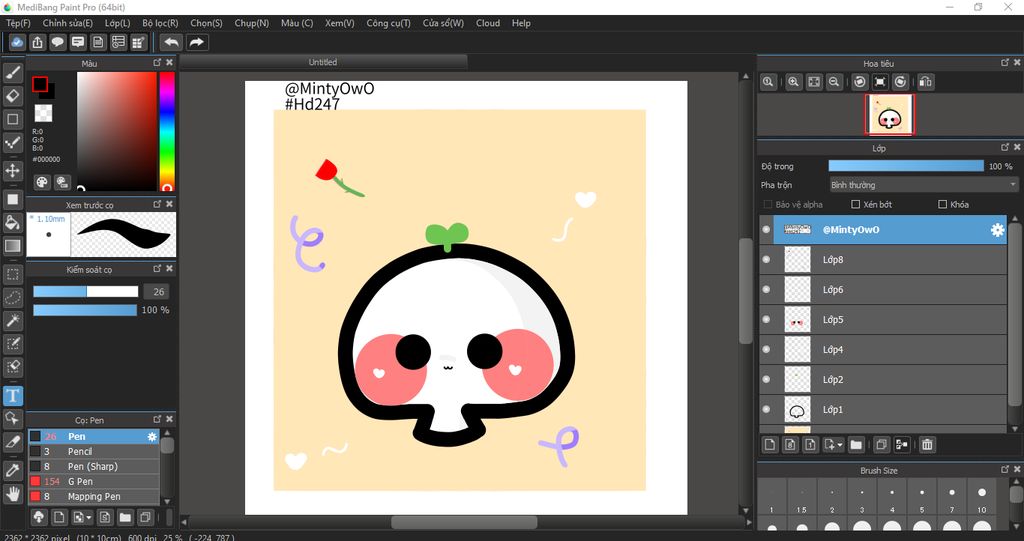Open the Công cụ(T) menu
The image size is (1024, 541).
click(389, 23)
